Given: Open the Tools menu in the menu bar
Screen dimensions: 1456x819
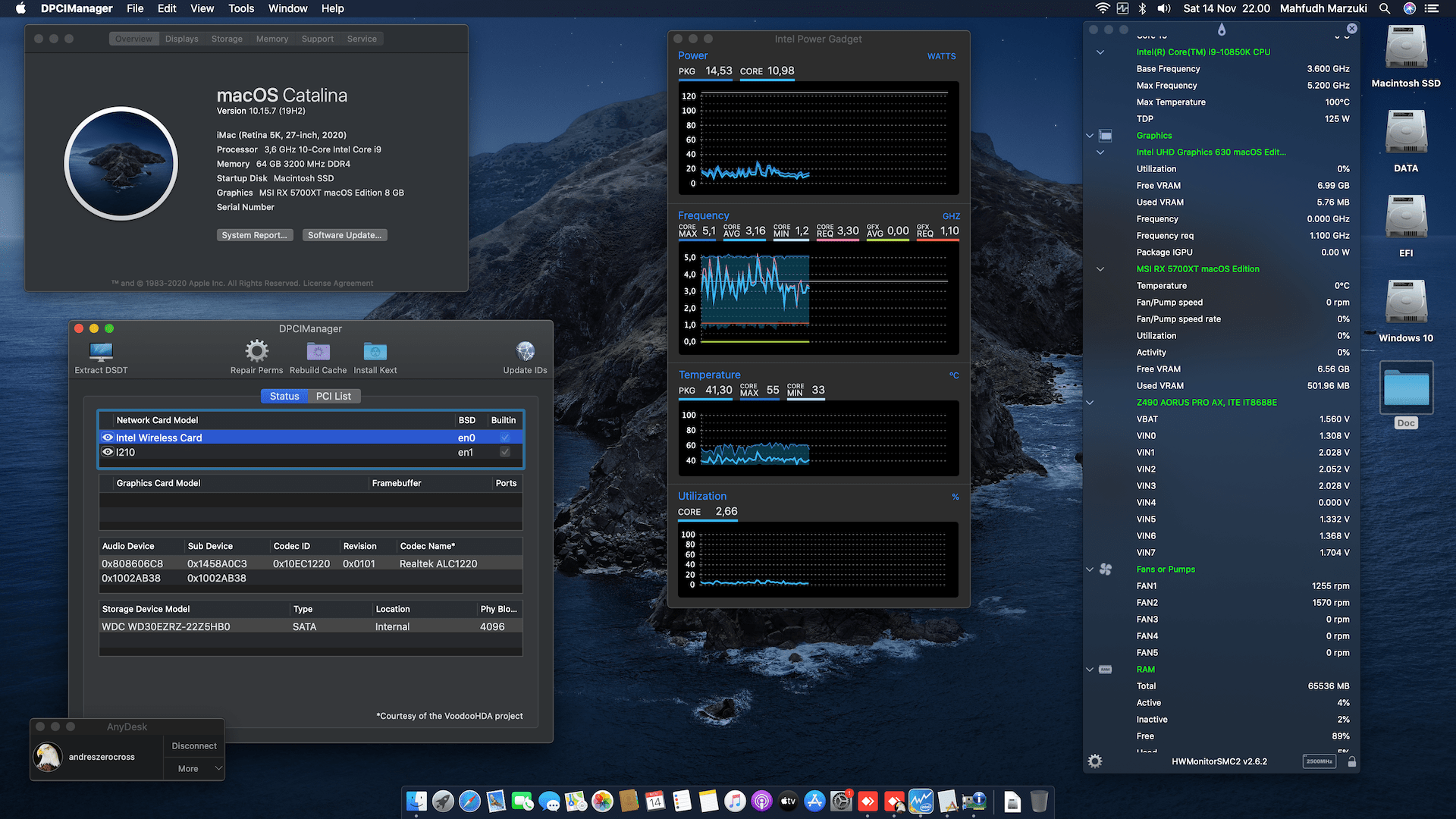Looking at the screenshot, I should coord(240,8).
